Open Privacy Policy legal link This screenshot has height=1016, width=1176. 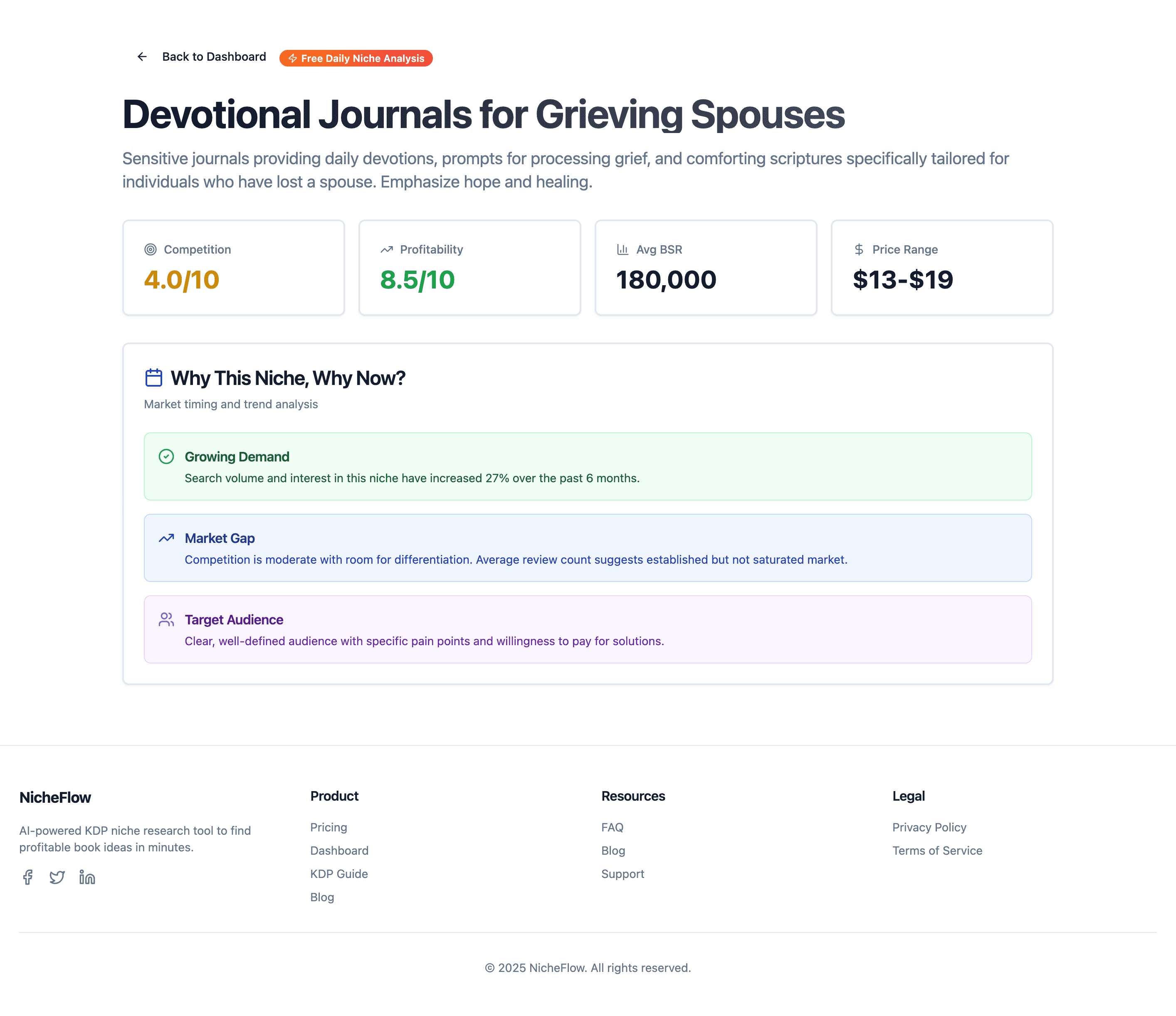click(x=929, y=827)
